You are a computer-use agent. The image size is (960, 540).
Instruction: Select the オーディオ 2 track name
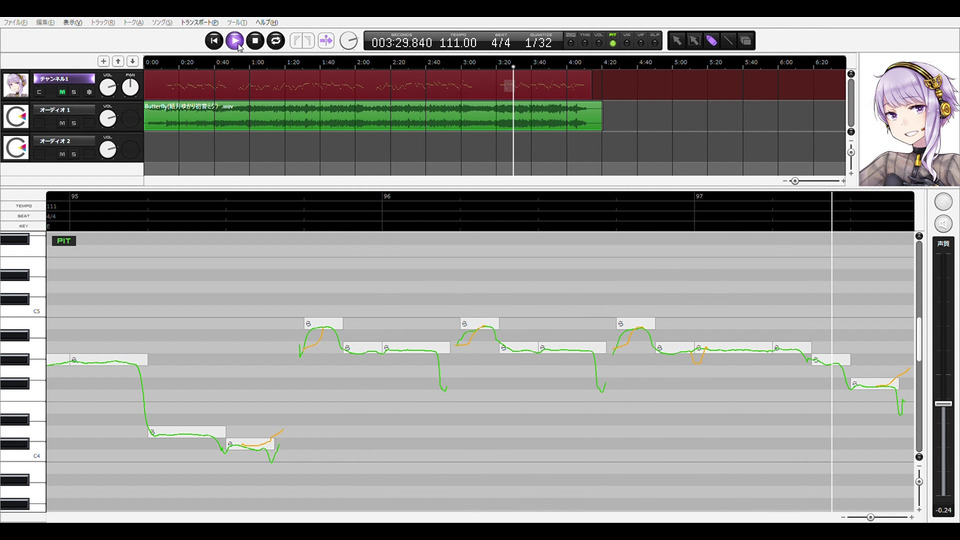(x=64, y=141)
